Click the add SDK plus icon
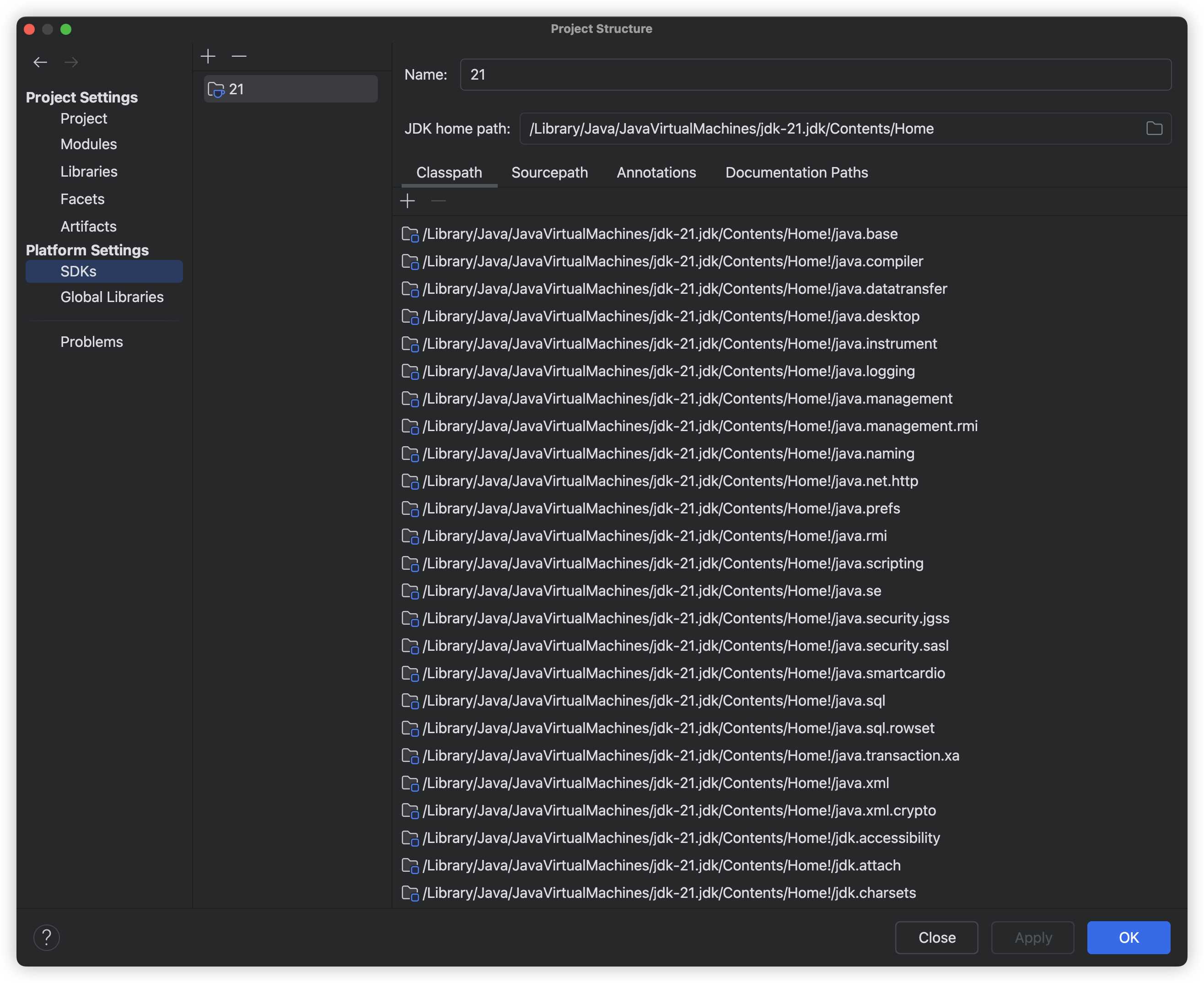Image resolution: width=1204 pixels, height=983 pixels. [x=208, y=56]
